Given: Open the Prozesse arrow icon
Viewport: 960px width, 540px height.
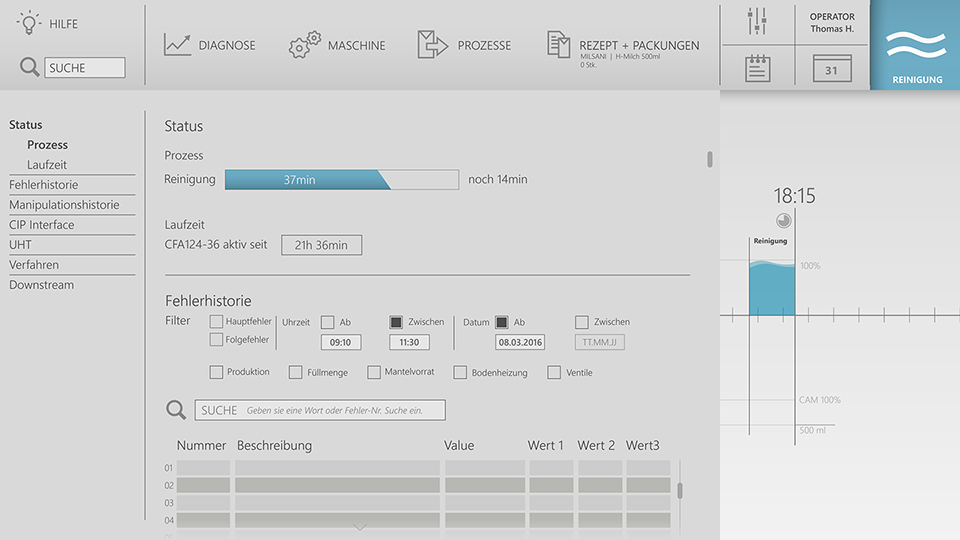Looking at the screenshot, I should tap(432, 44).
